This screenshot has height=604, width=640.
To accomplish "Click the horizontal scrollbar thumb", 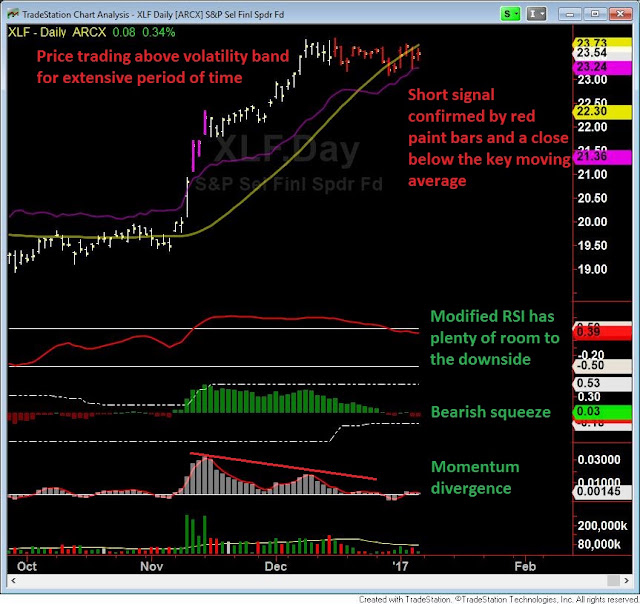I will pos(613,580).
